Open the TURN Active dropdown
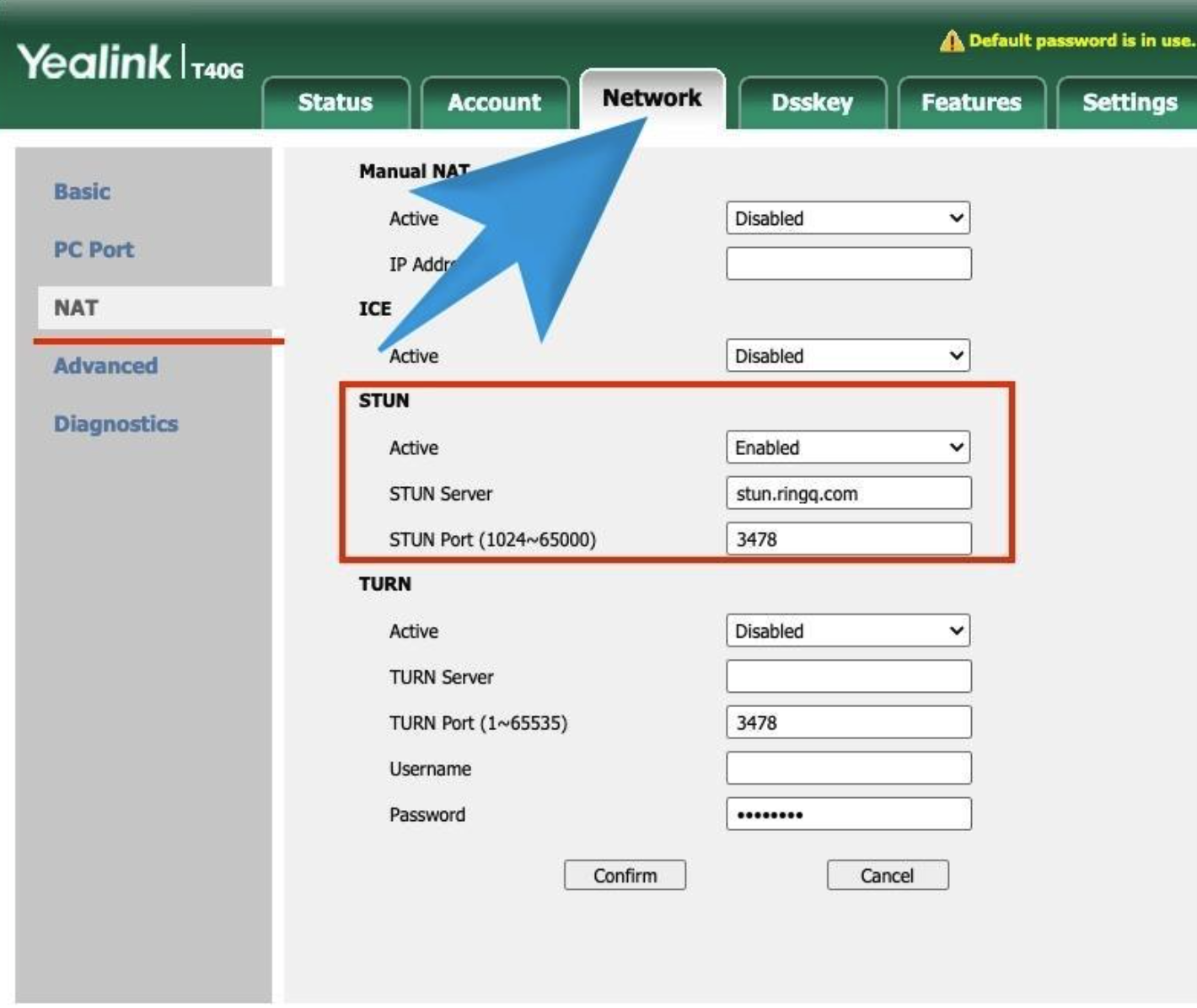The image size is (1197, 1008). pyautogui.click(x=848, y=630)
